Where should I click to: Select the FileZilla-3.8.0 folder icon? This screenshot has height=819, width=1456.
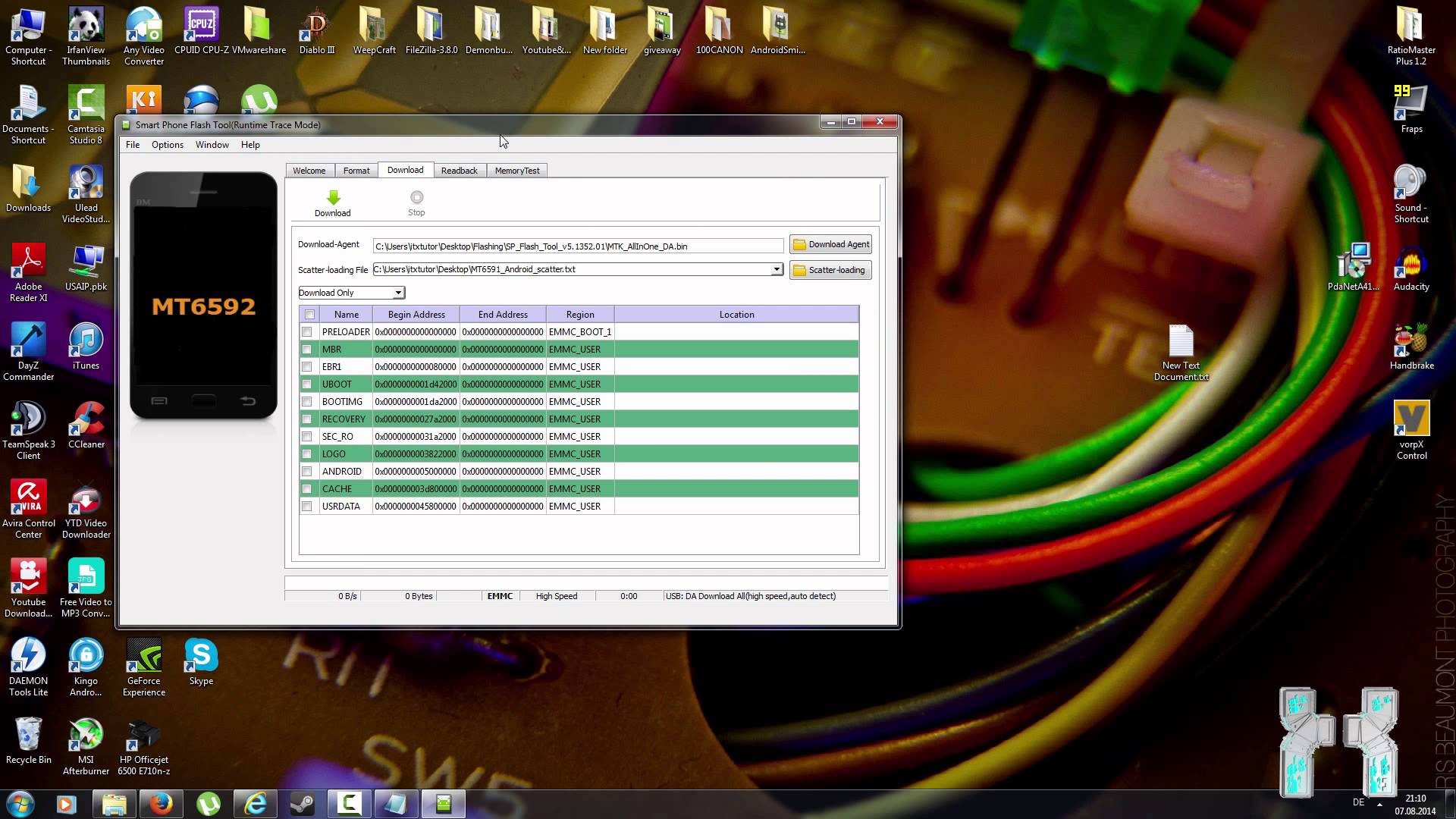[431, 32]
